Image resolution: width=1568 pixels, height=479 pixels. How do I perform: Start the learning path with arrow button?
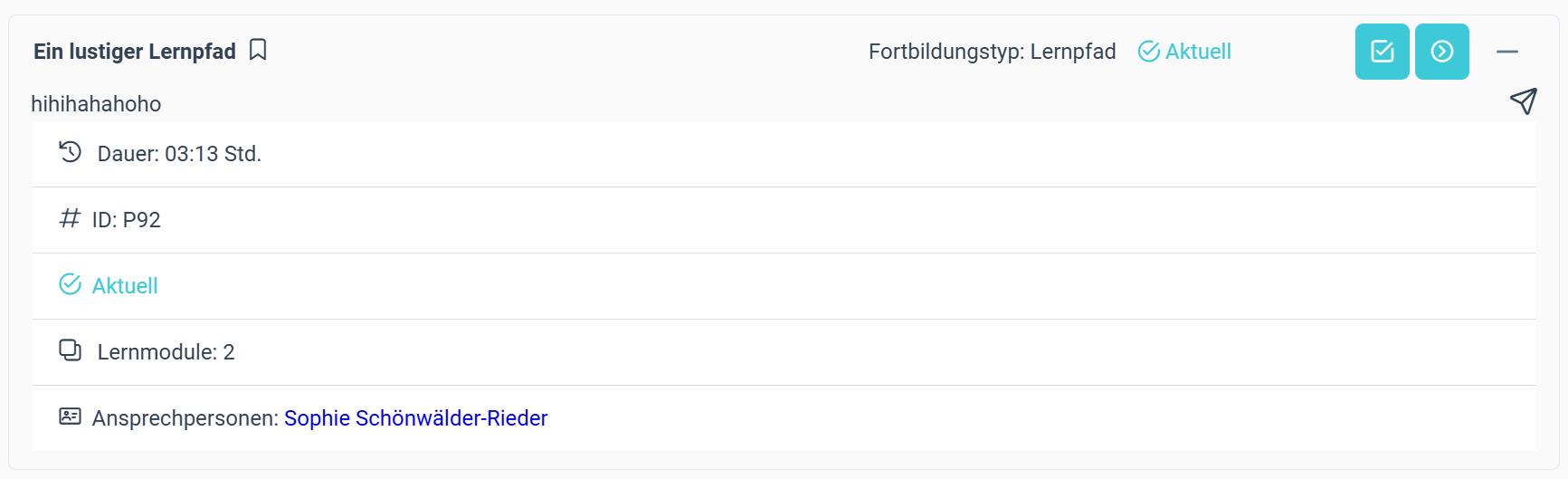(1441, 52)
